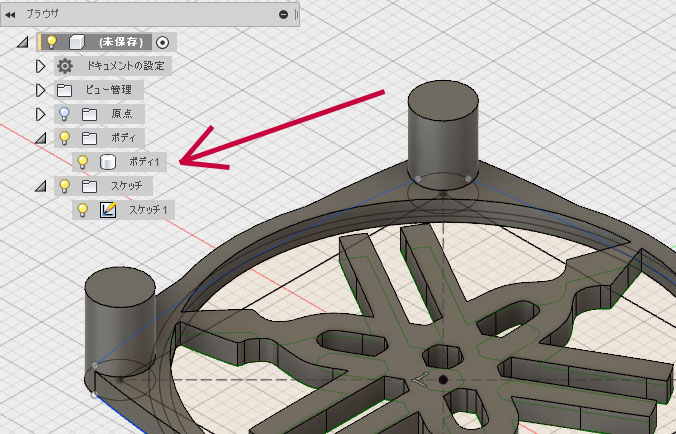
Task: Click the ドキュメントの設定 gear icon
Action: 65,66
